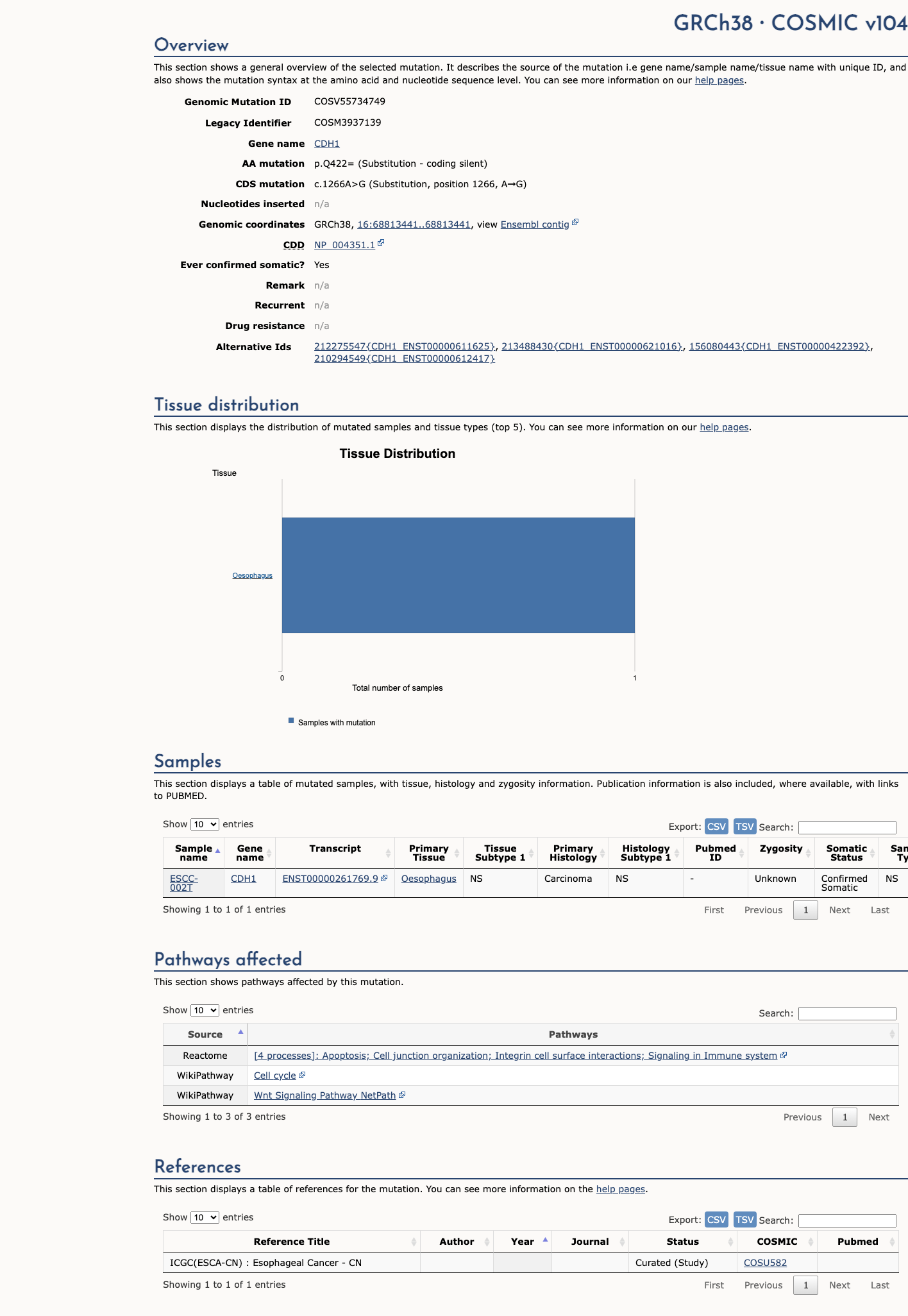The width and height of the screenshot is (908, 1316).
Task: Toggle the Samples with mutation legend swatch
Action: tap(291, 721)
